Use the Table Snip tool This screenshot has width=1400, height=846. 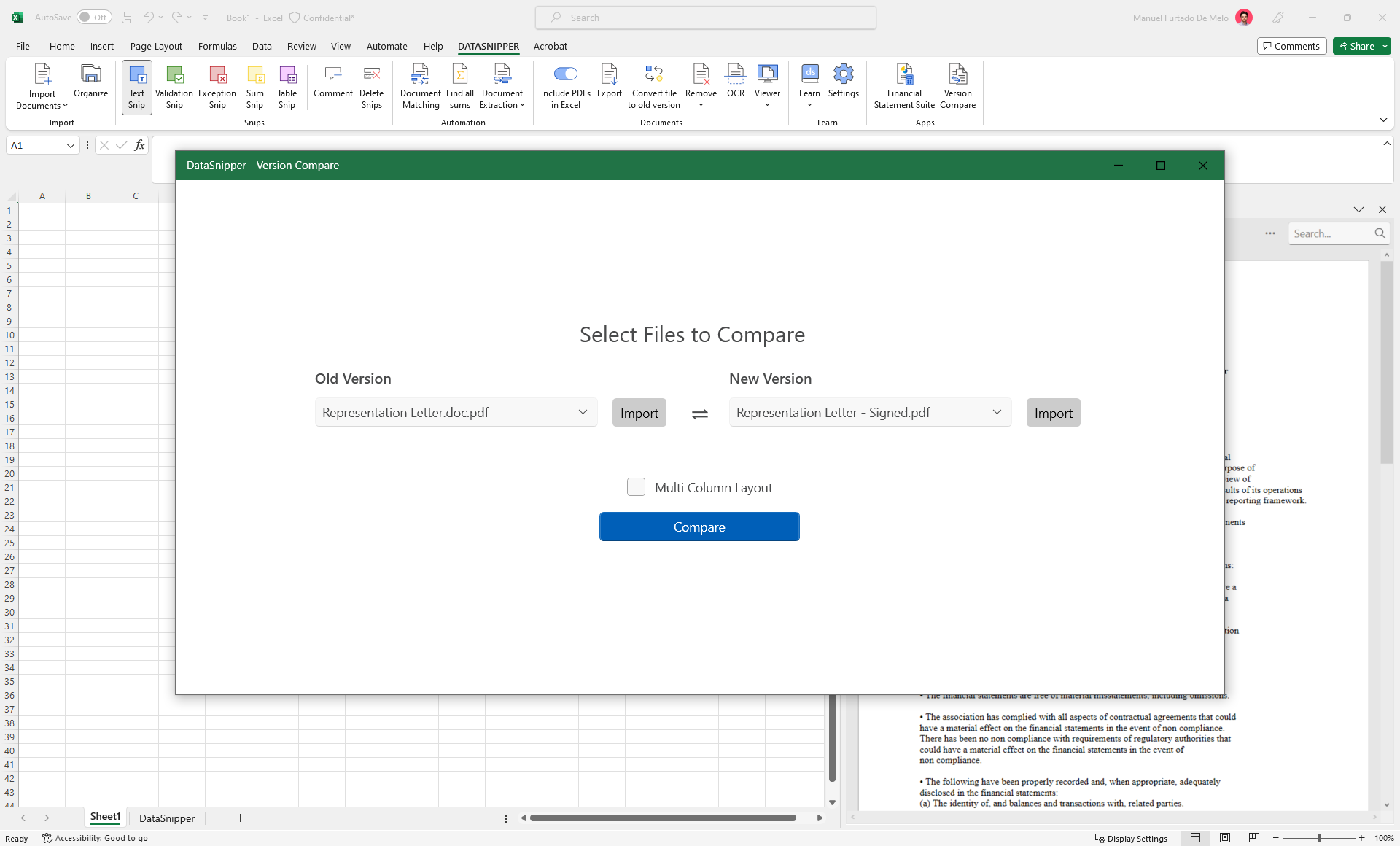pos(287,86)
